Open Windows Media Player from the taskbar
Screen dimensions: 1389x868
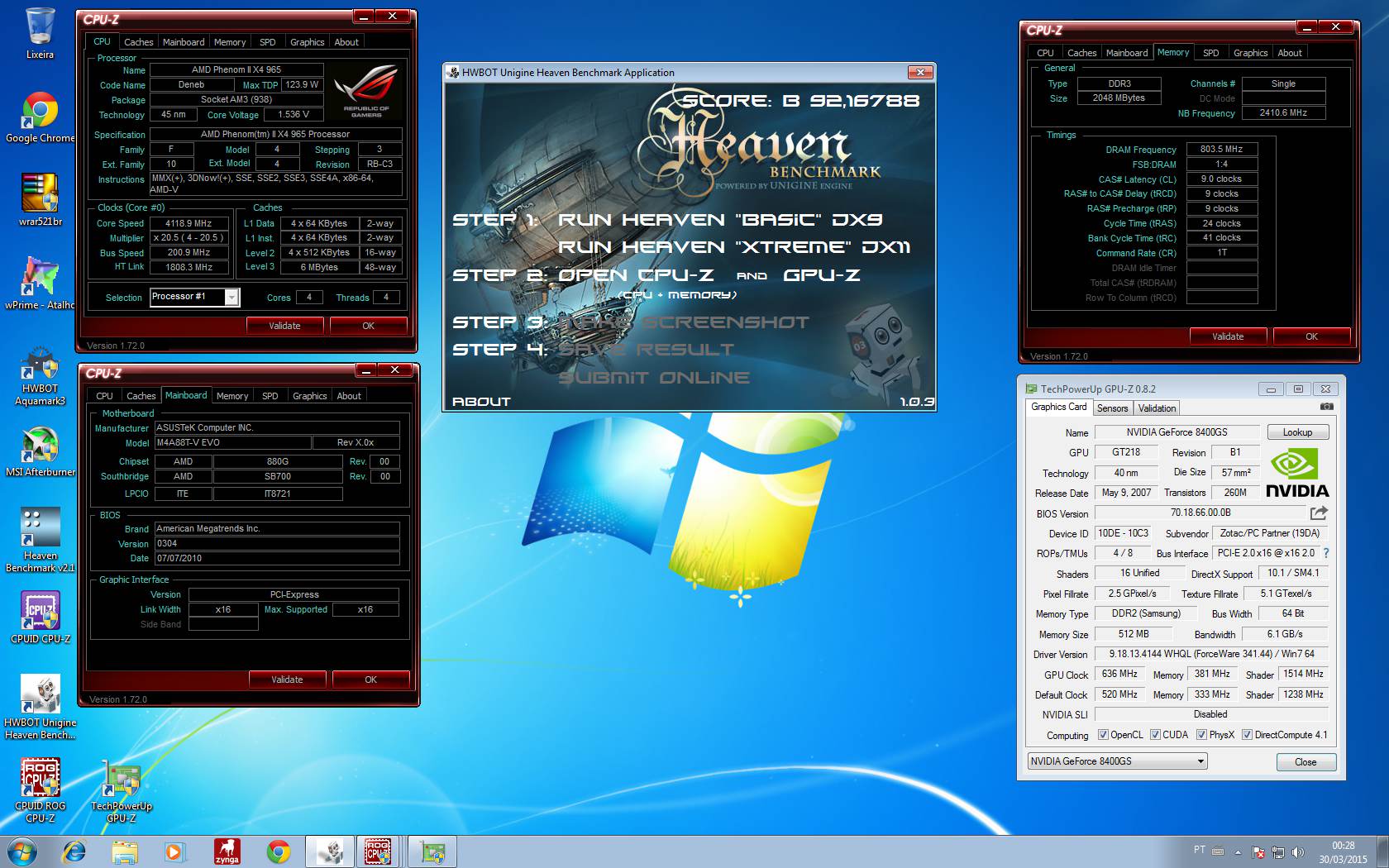(174, 851)
